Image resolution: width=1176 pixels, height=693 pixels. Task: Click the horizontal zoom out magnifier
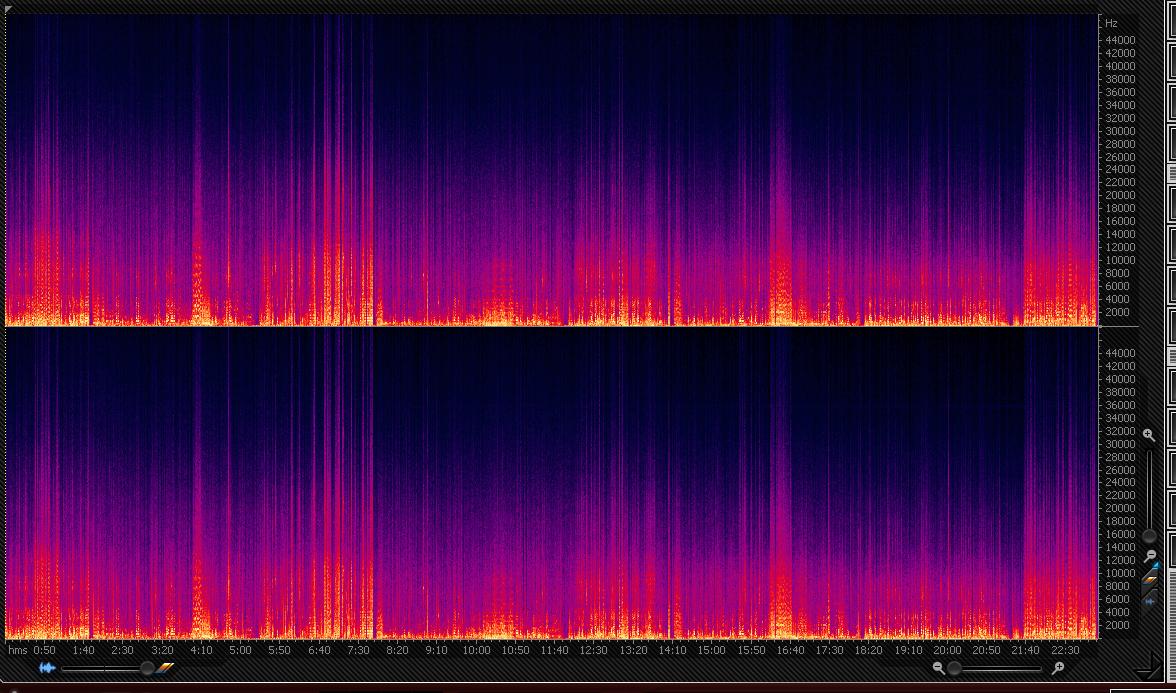938,668
